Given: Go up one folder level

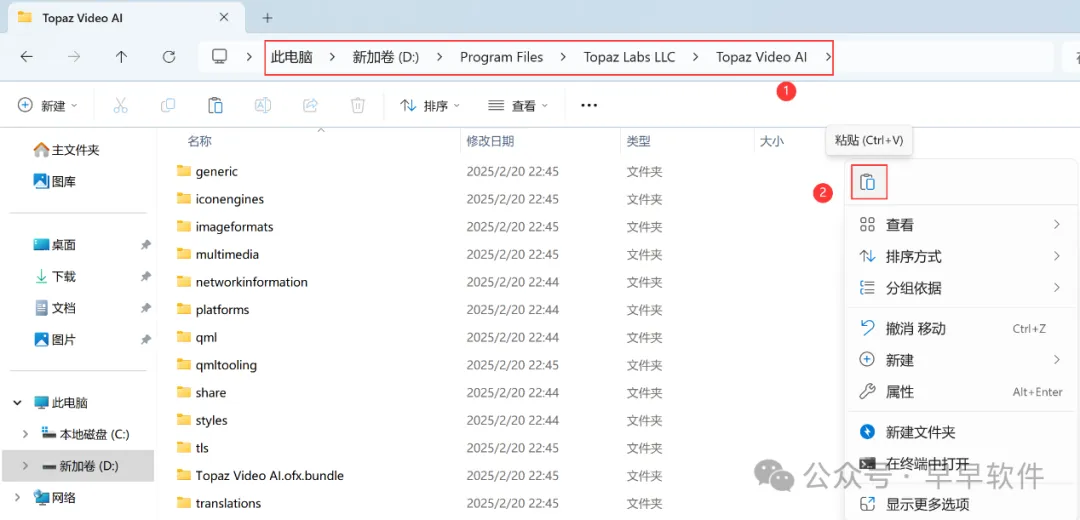Looking at the screenshot, I should coord(121,57).
